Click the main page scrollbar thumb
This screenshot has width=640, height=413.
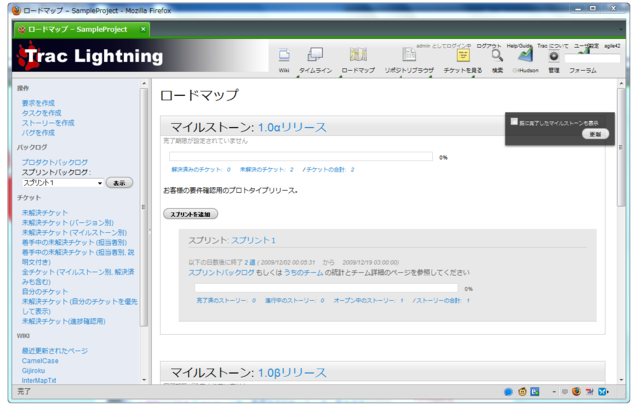coord(621,147)
